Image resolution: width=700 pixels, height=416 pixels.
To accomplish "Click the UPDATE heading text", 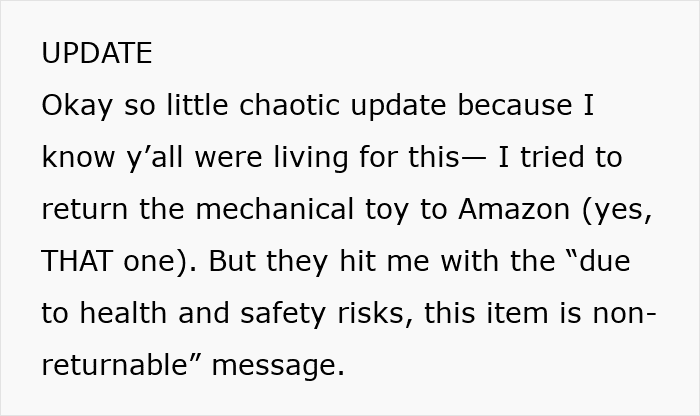I will pos(97,53).
